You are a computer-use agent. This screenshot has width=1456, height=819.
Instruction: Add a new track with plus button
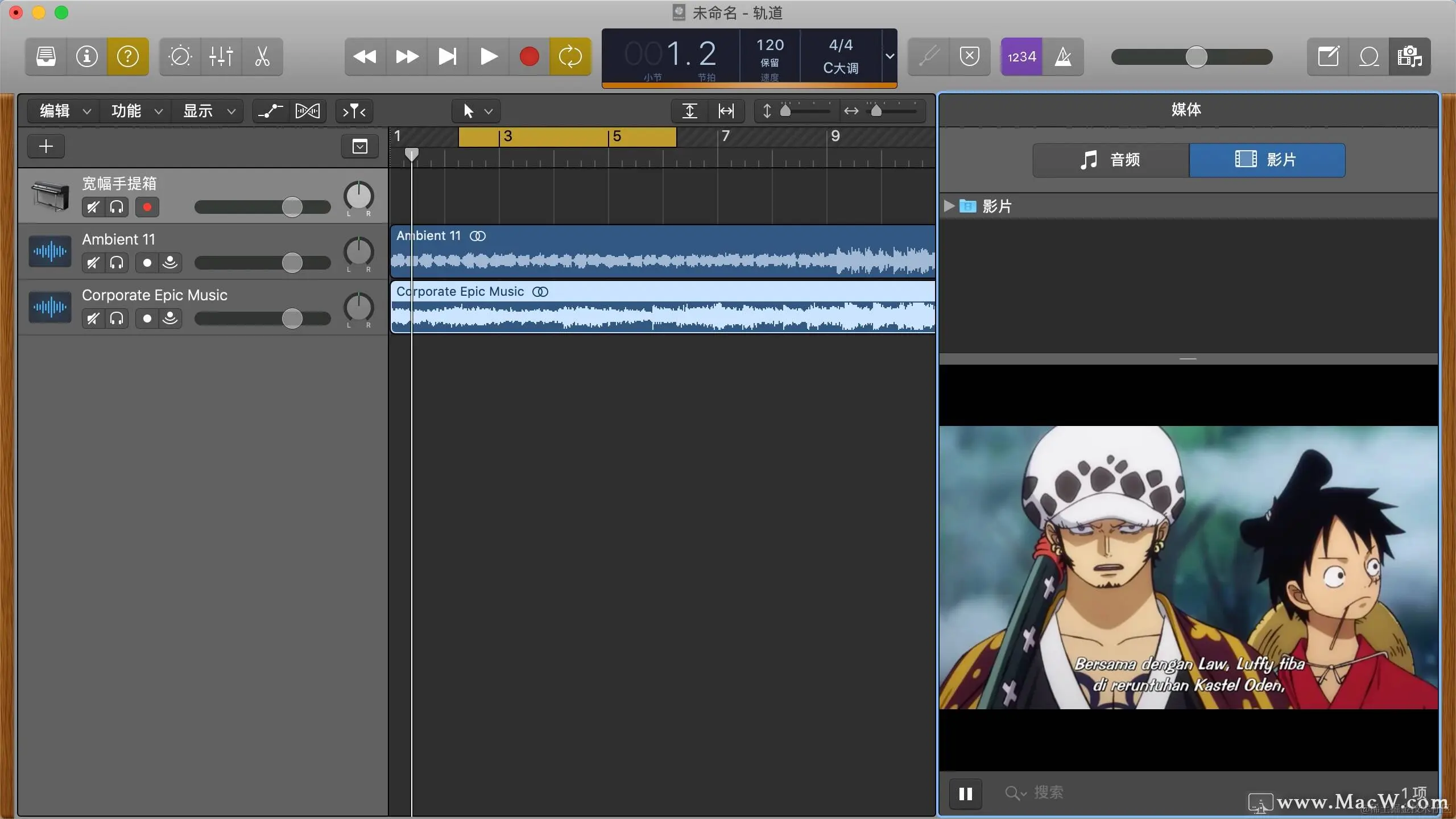46,146
